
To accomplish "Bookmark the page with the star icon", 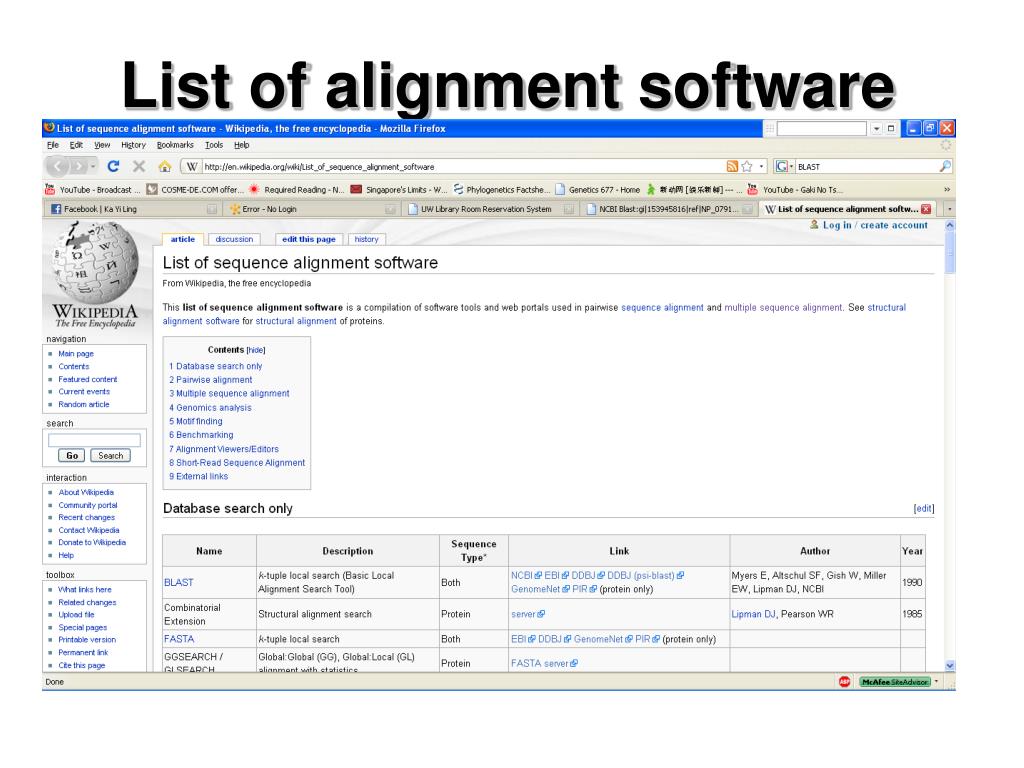I will (x=747, y=167).
